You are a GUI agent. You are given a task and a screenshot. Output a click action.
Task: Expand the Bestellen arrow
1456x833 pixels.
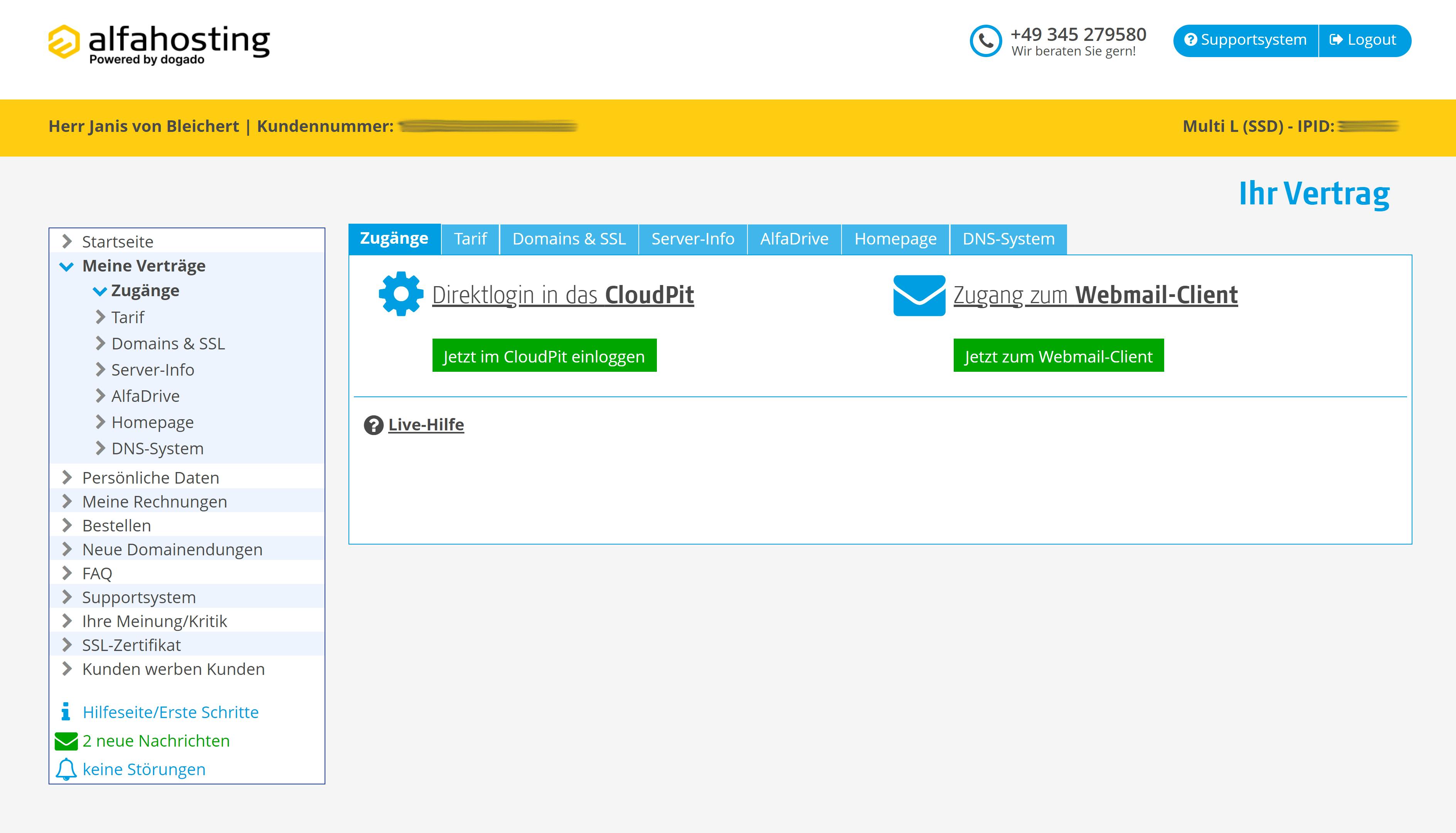pyautogui.click(x=66, y=525)
